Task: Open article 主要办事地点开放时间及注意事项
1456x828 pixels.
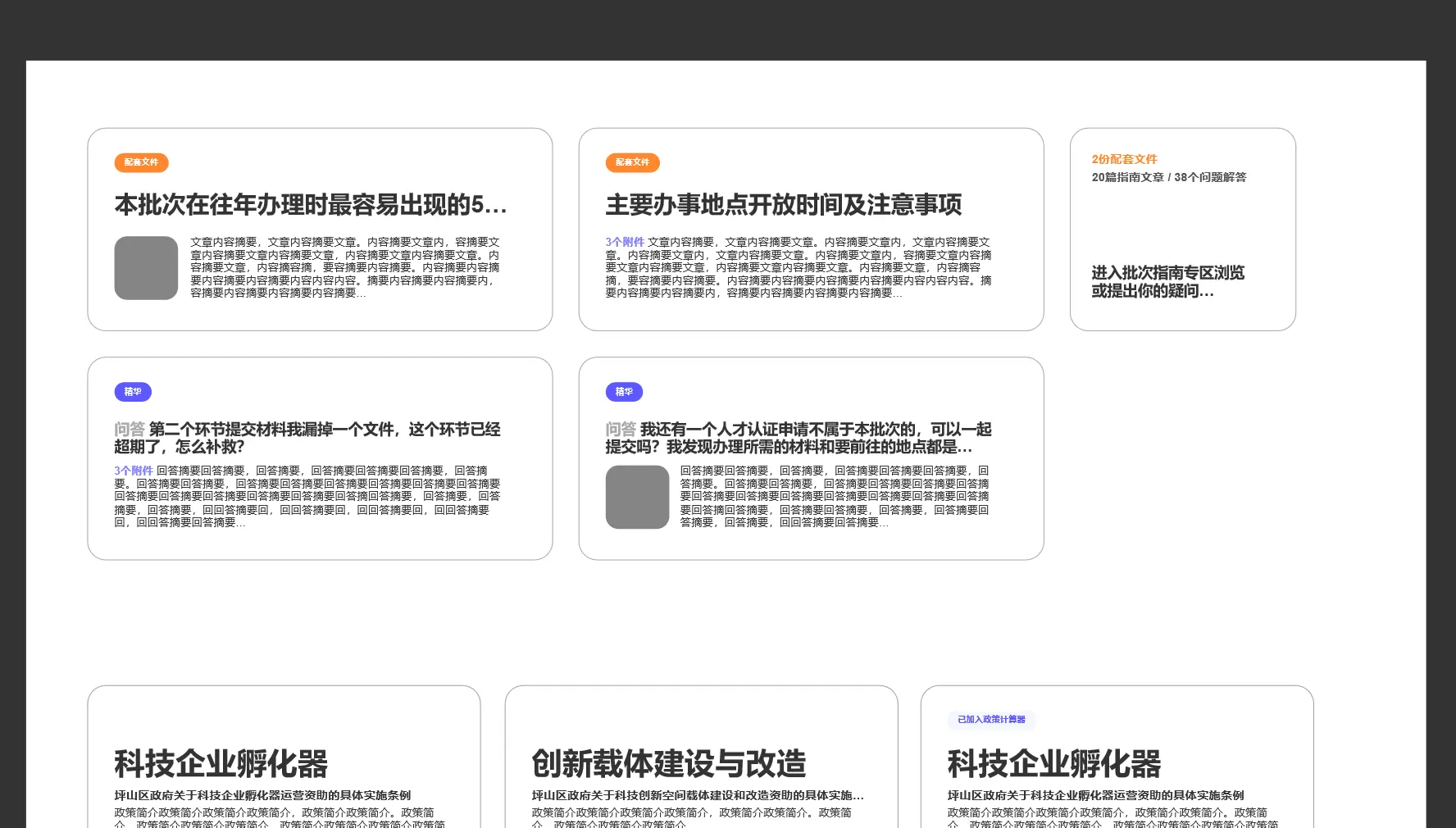Action: click(x=783, y=205)
